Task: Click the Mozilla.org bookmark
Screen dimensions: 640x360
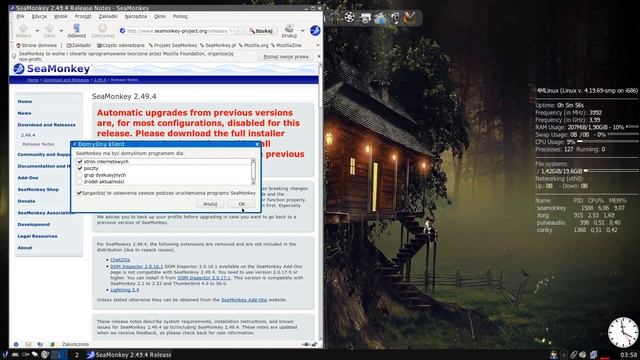Action: point(253,45)
